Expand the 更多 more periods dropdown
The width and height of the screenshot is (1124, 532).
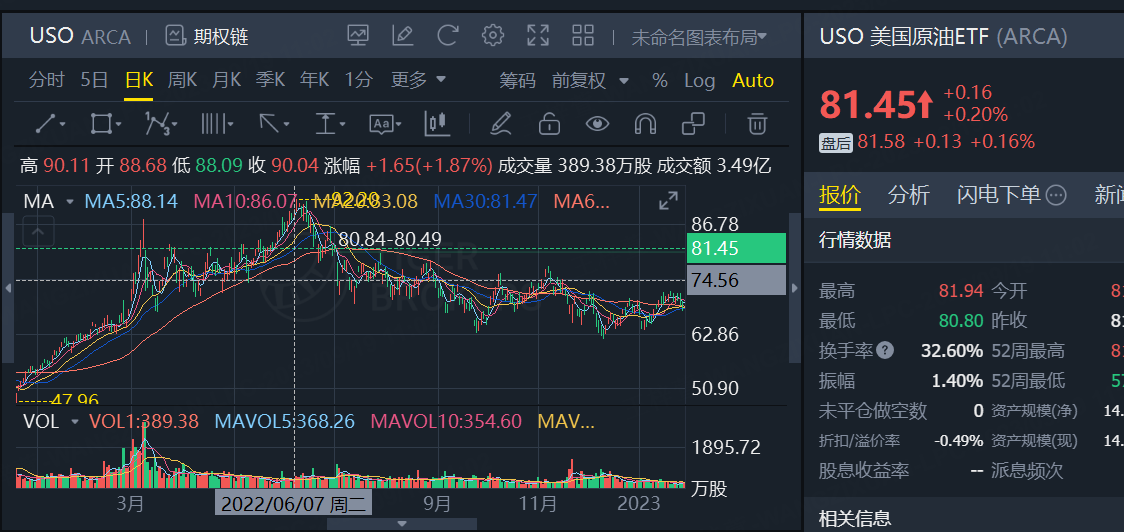click(418, 80)
